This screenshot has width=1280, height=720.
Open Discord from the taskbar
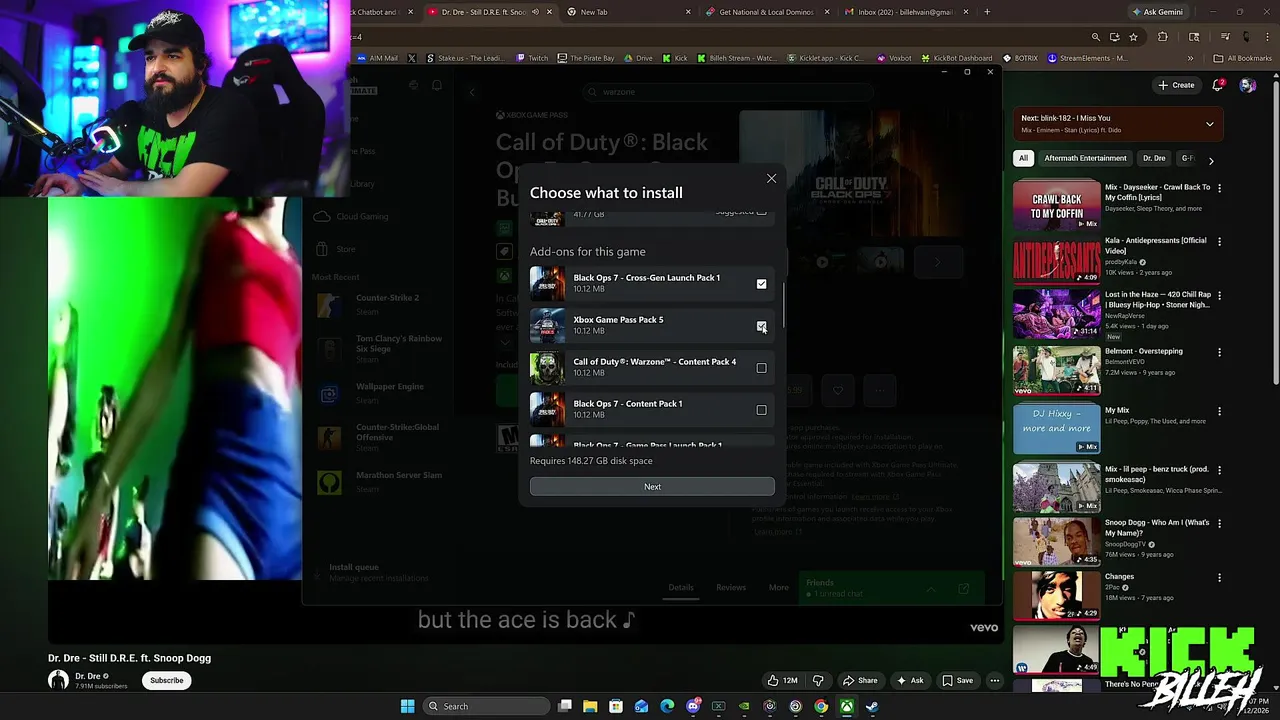(693, 706)
